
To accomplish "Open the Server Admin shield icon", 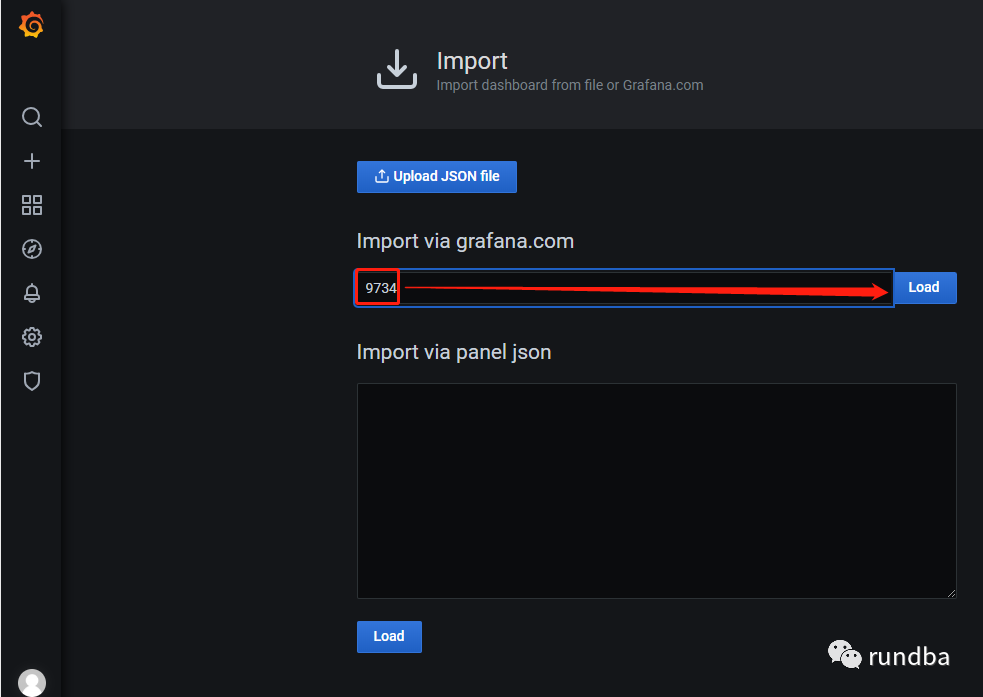I will tap(32, 381).
